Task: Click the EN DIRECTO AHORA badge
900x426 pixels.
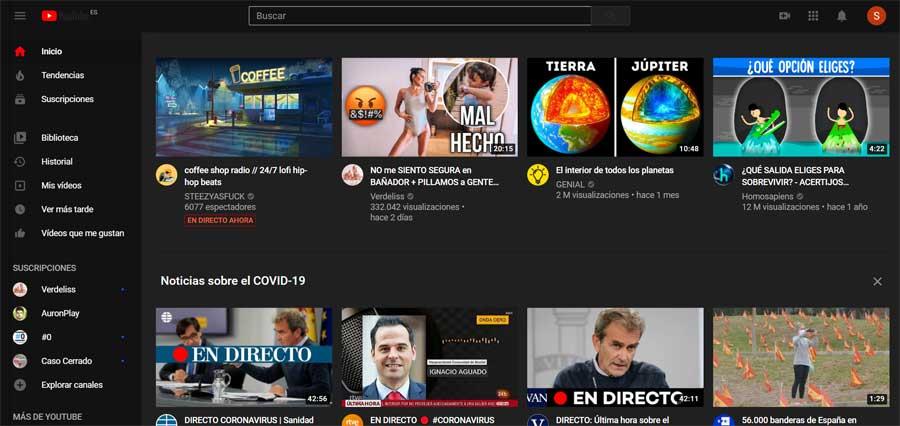Action: pos(220,220)
